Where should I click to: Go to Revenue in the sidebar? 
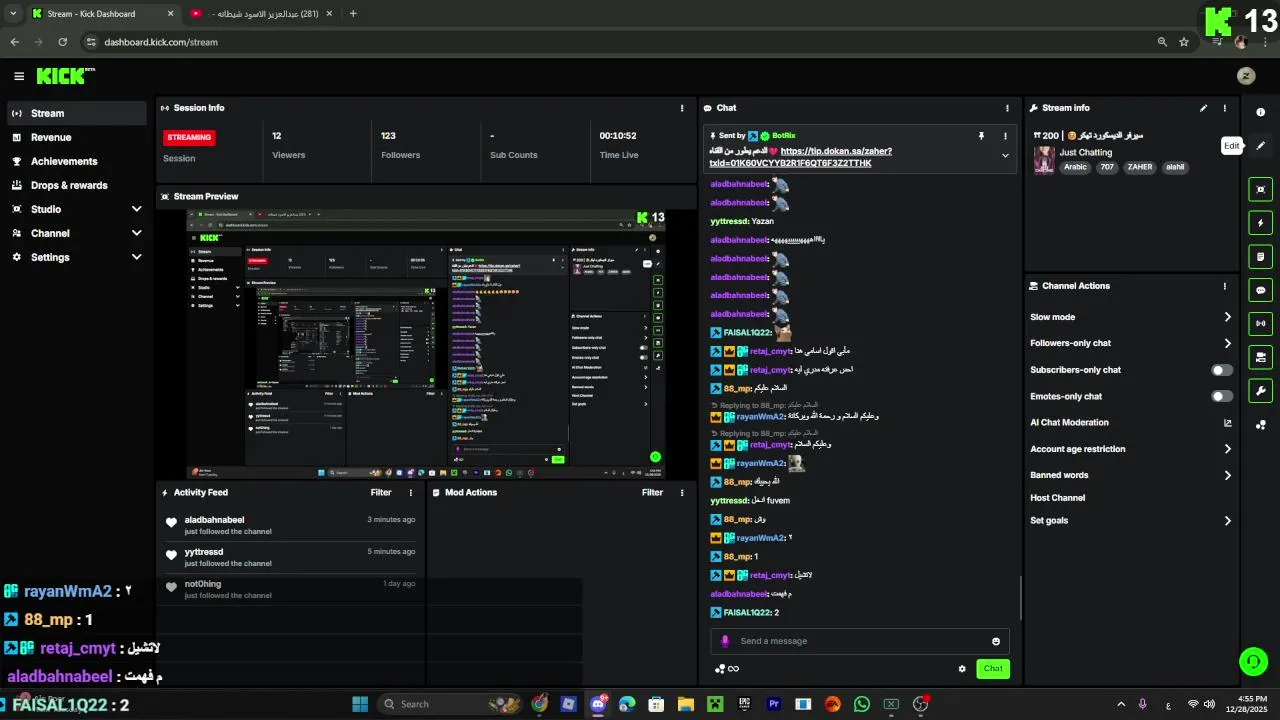click(x=78, y=137)
